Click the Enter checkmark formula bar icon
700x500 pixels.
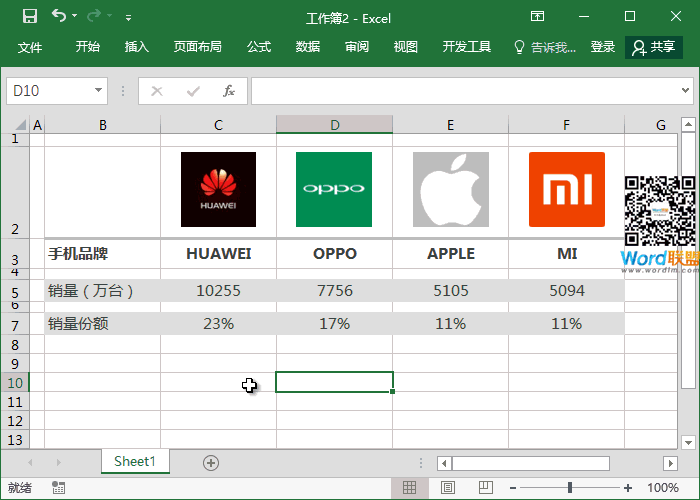coord(193,91)
